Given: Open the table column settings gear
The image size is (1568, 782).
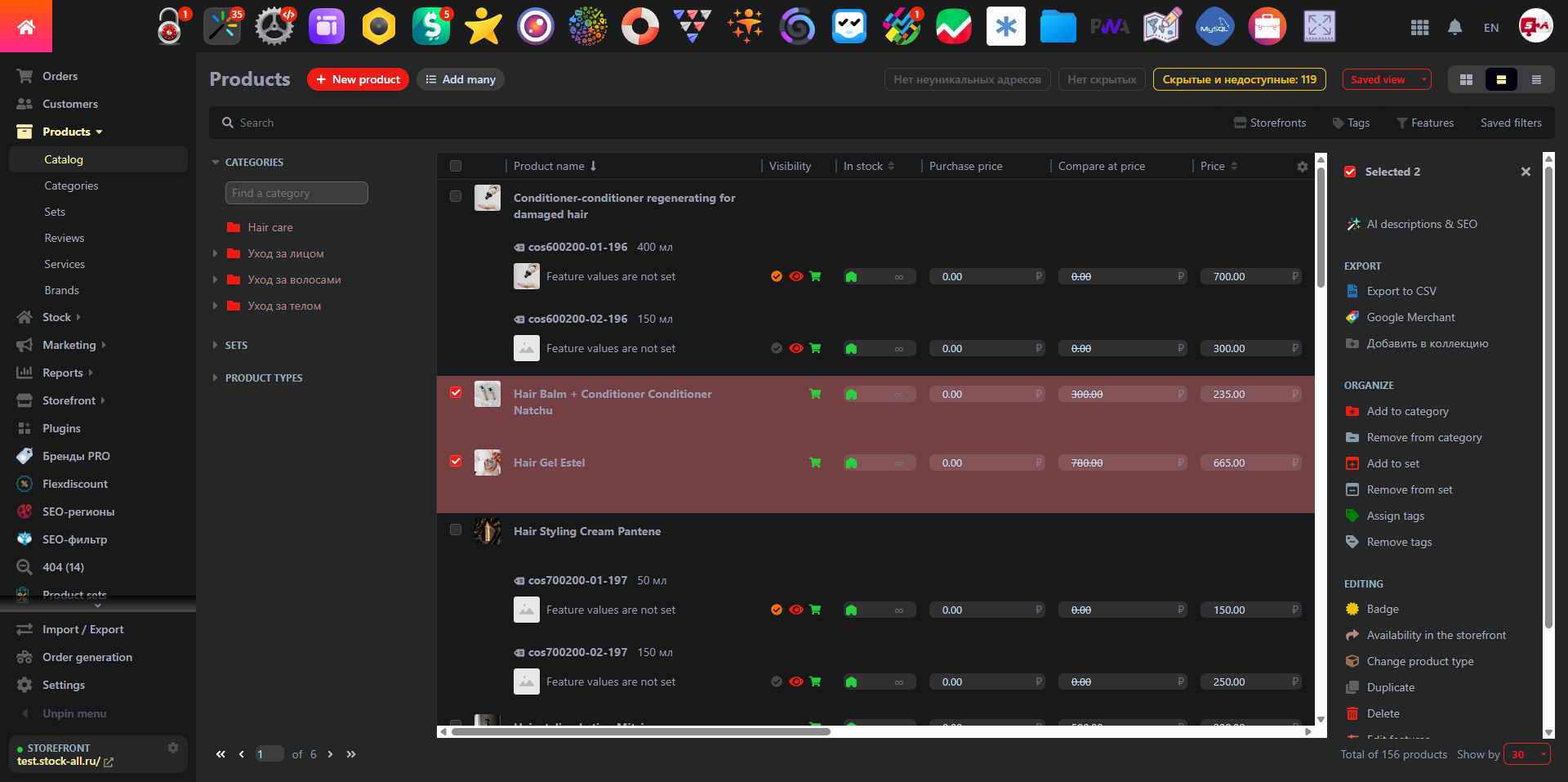Looking at the screenshot, I should point(1302,166).
